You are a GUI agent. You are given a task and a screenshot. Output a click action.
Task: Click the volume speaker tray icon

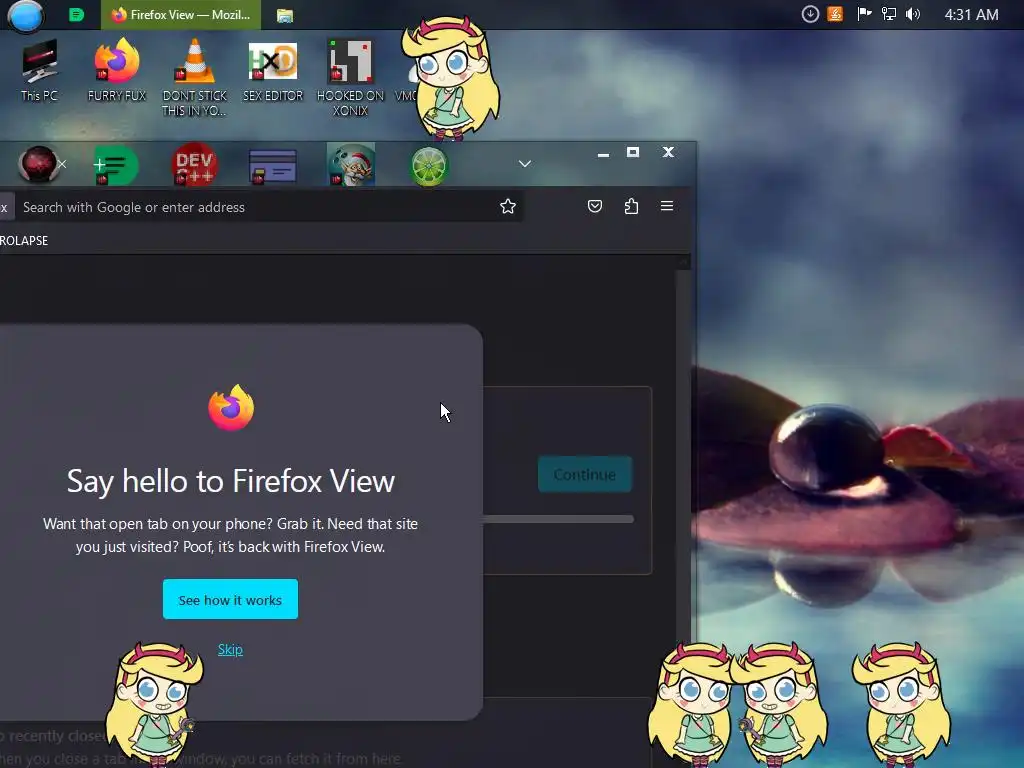(913, 14)
